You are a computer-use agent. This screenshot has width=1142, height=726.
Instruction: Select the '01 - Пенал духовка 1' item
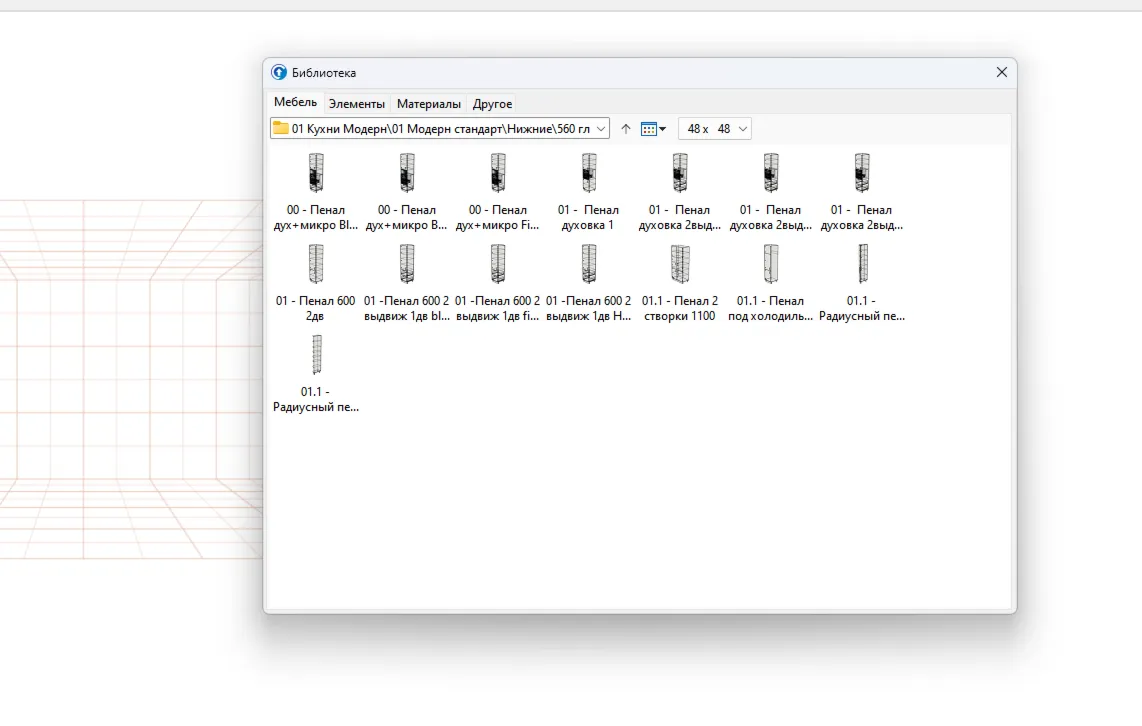pos(588,192)
